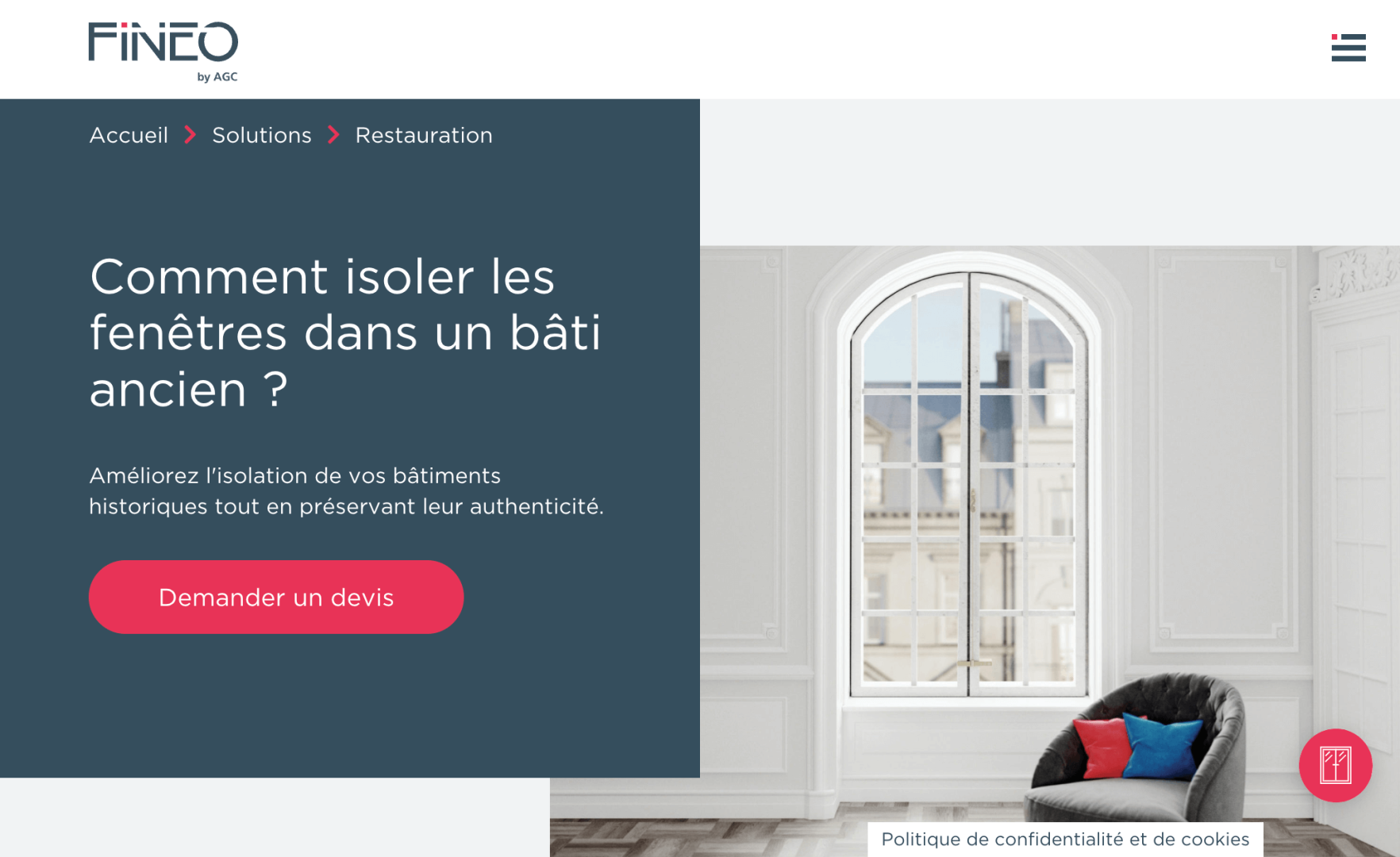Click the red chevron after Solutions

click(333, 135)
